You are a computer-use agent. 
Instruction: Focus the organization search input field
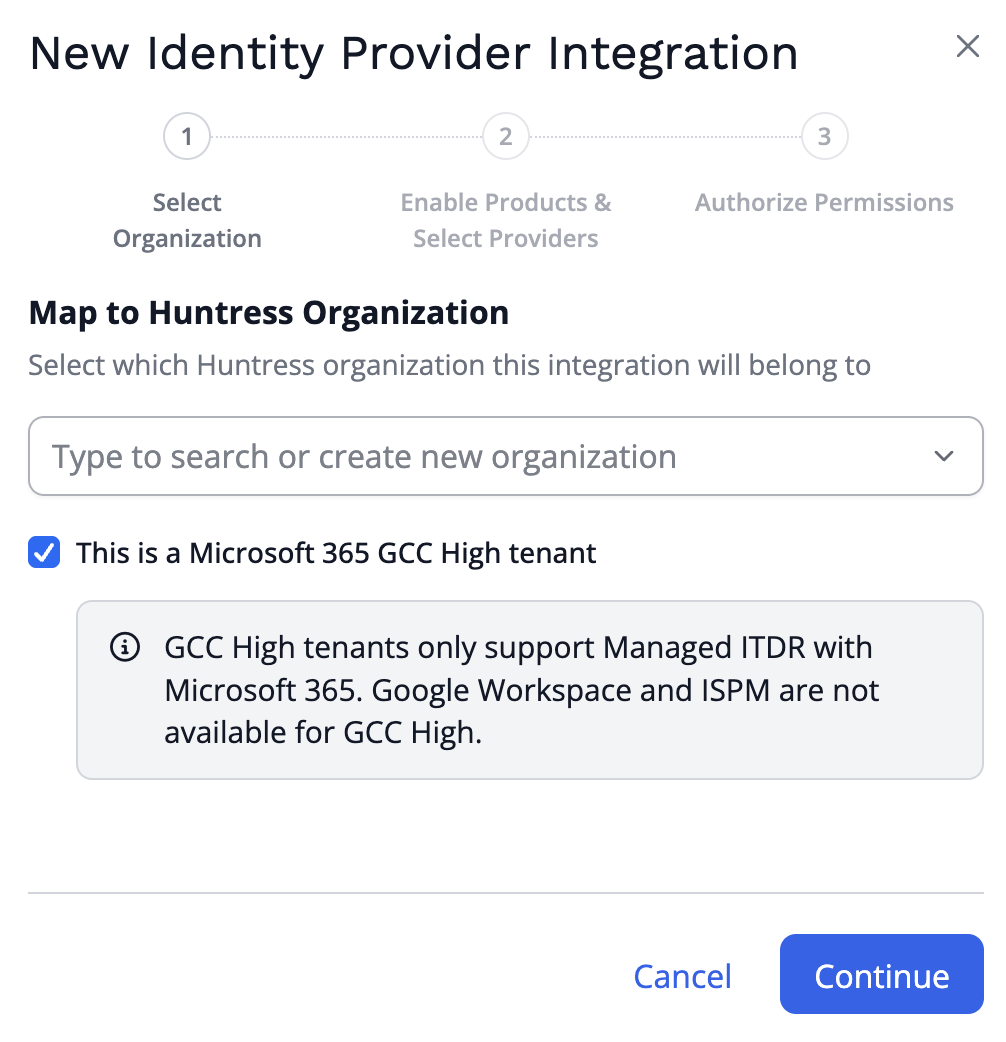coord(506,456)
